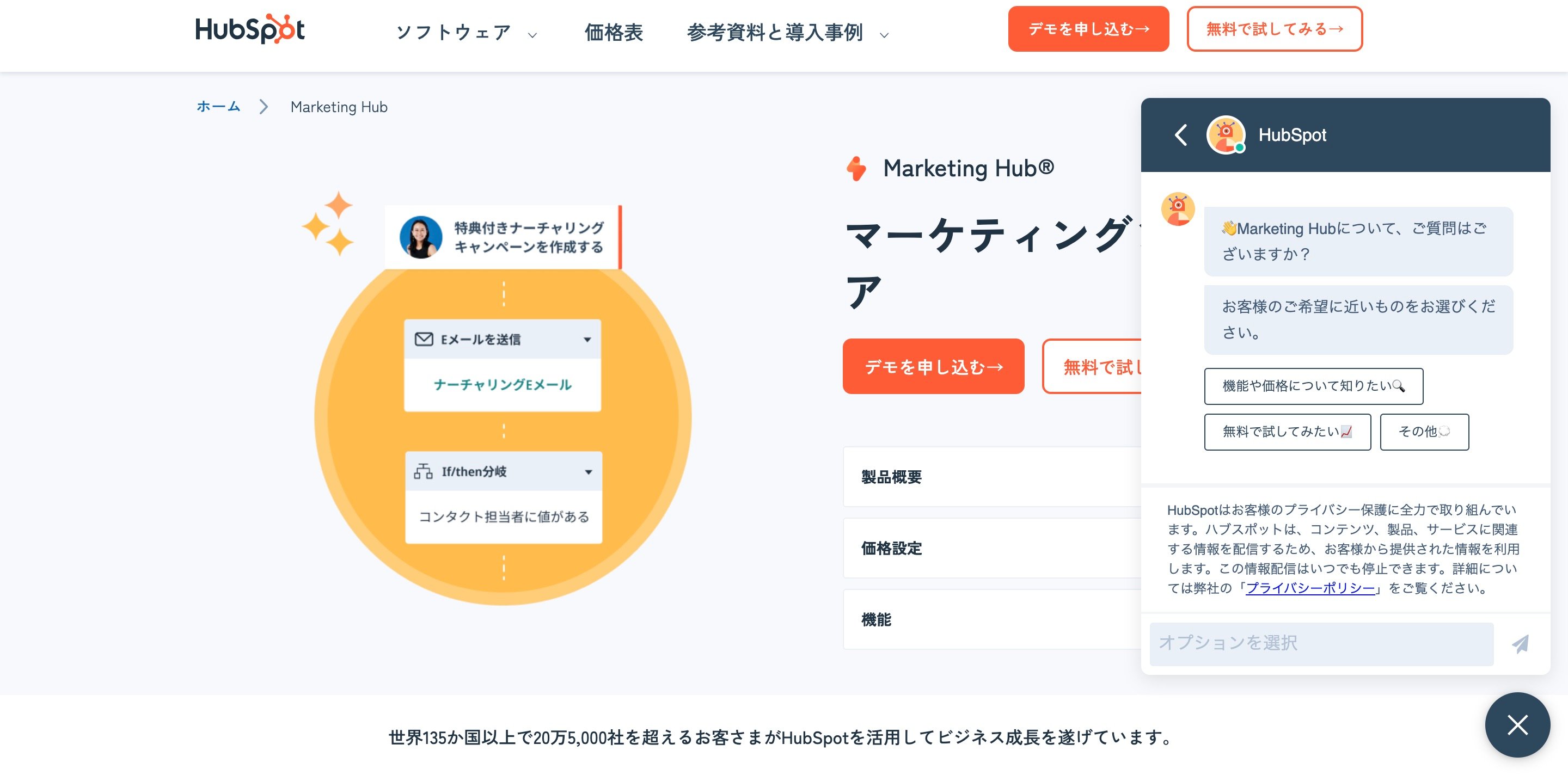Go back using the chat back arrow

pos(1181,134)
